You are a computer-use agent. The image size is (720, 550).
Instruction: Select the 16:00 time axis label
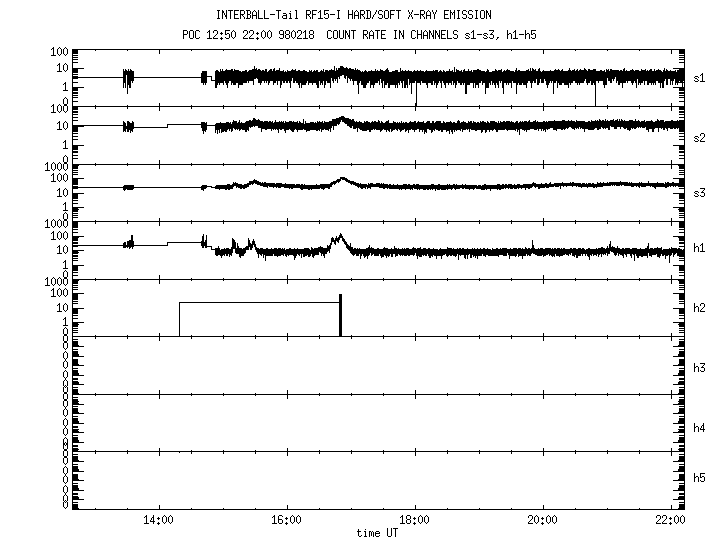tap(287, 521)
